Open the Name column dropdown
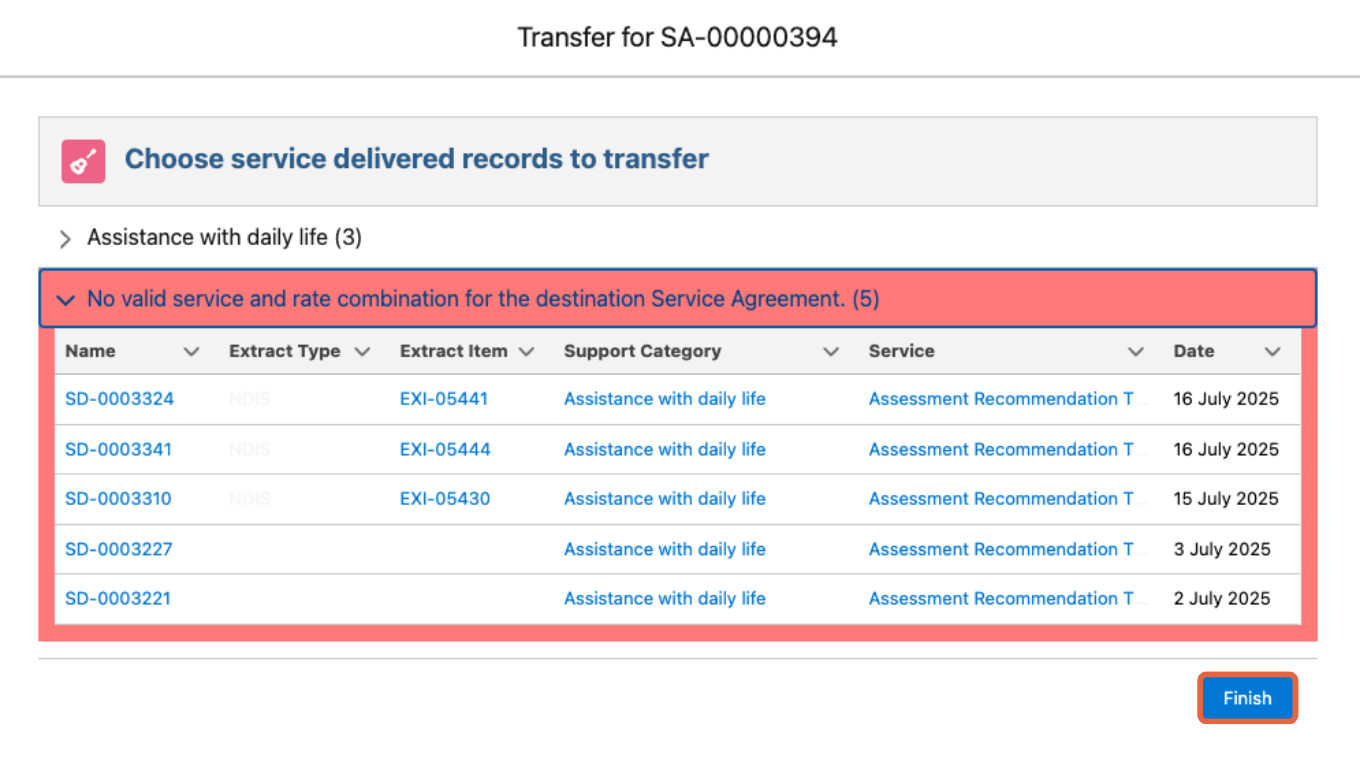The height and width of the screenshot is (770, 1360). click(191, 351)
